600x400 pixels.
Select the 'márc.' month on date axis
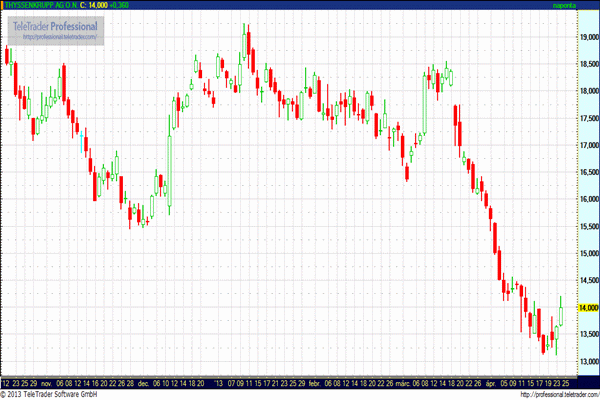[x=401, y=383]
